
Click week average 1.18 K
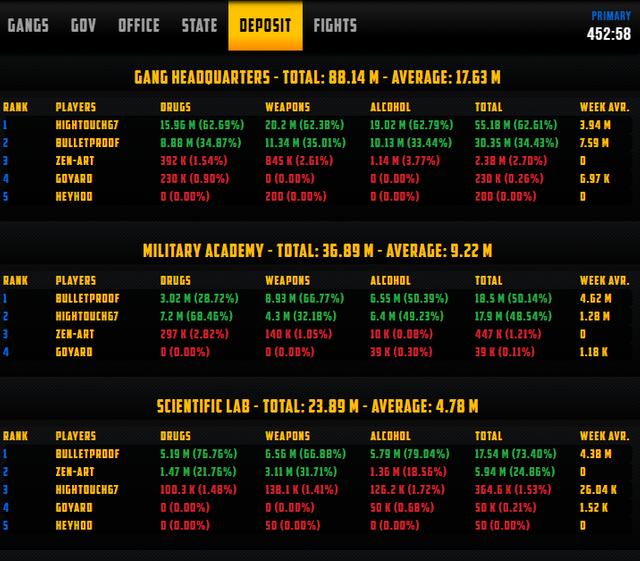pos(593,352)
